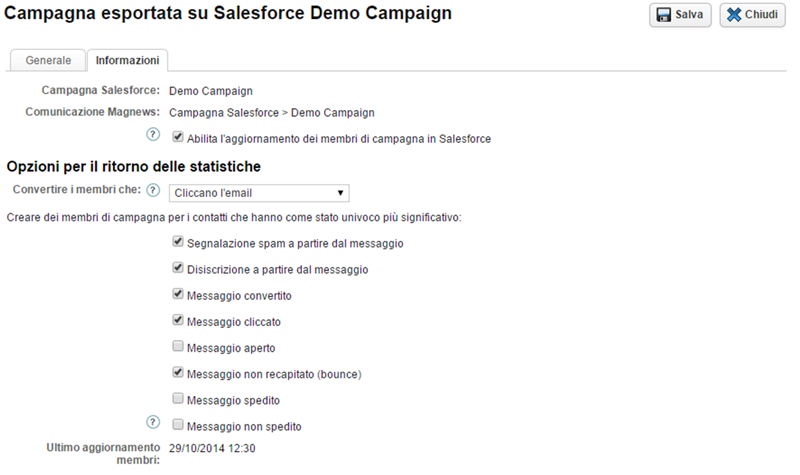Uncheck Disiscrizione a partire dal messaggio

click(178, 268)
